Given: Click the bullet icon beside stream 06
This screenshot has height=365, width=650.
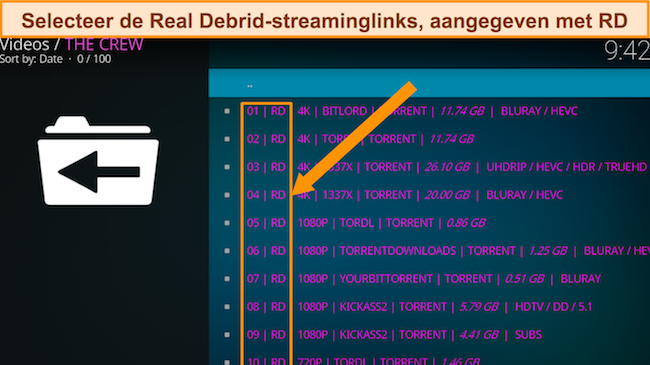Looking at the screenshot, I should (x=227, y=251).
